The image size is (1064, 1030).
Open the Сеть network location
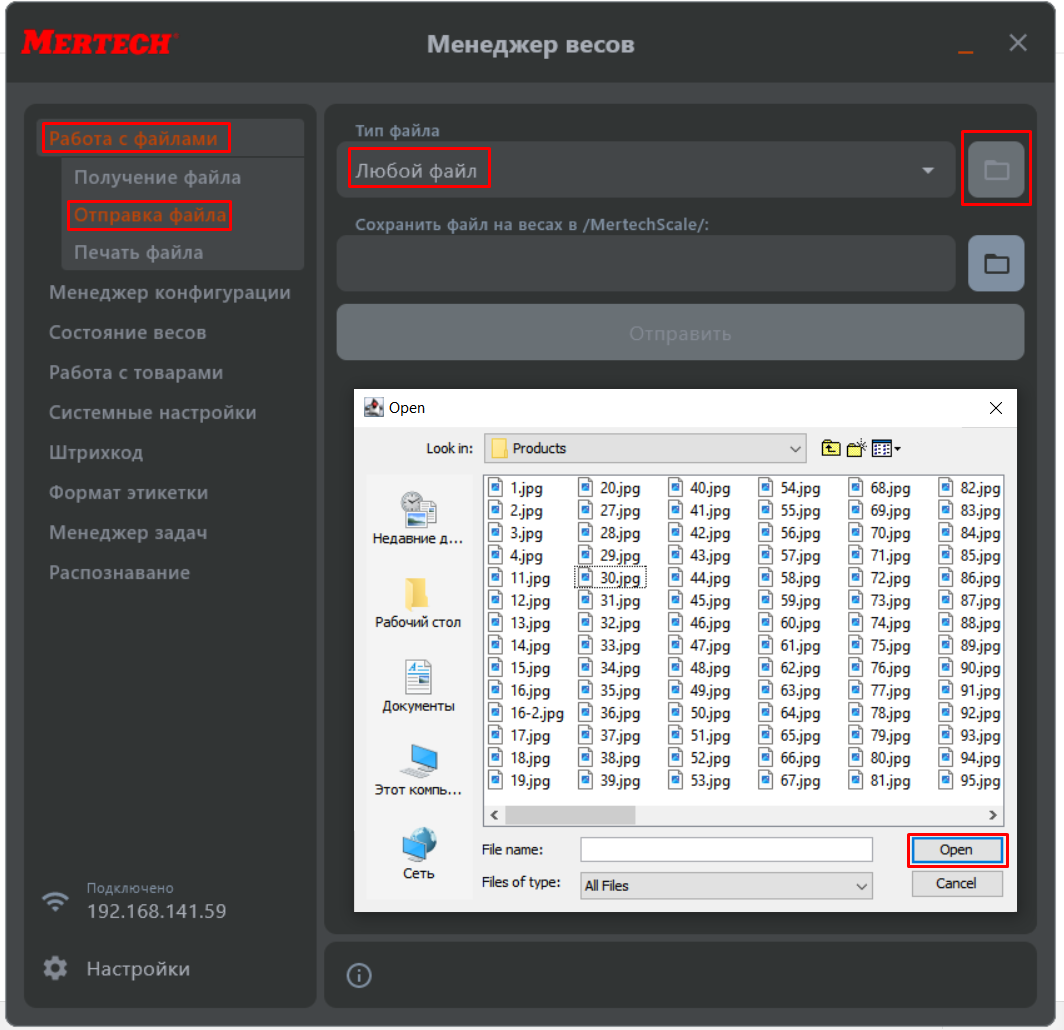[x=418, y=846]
